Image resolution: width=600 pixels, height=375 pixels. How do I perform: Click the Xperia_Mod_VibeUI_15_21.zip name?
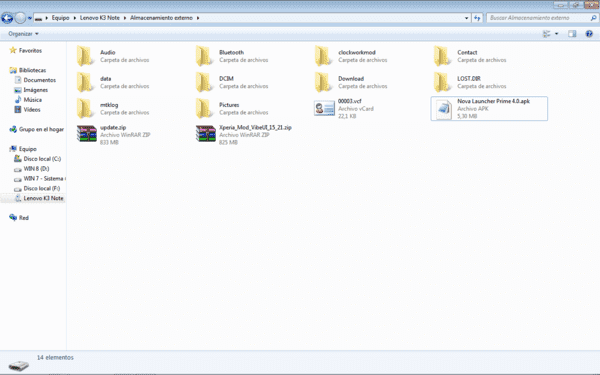(255, 127)
